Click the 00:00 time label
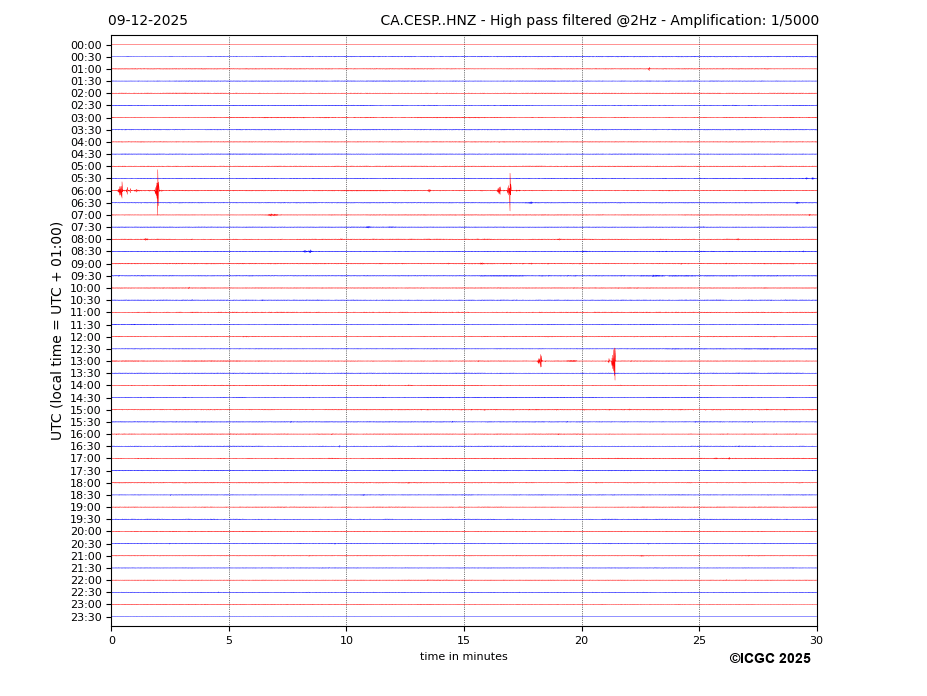927x696 pixels. pyautogui.click(x=86, y=45)
